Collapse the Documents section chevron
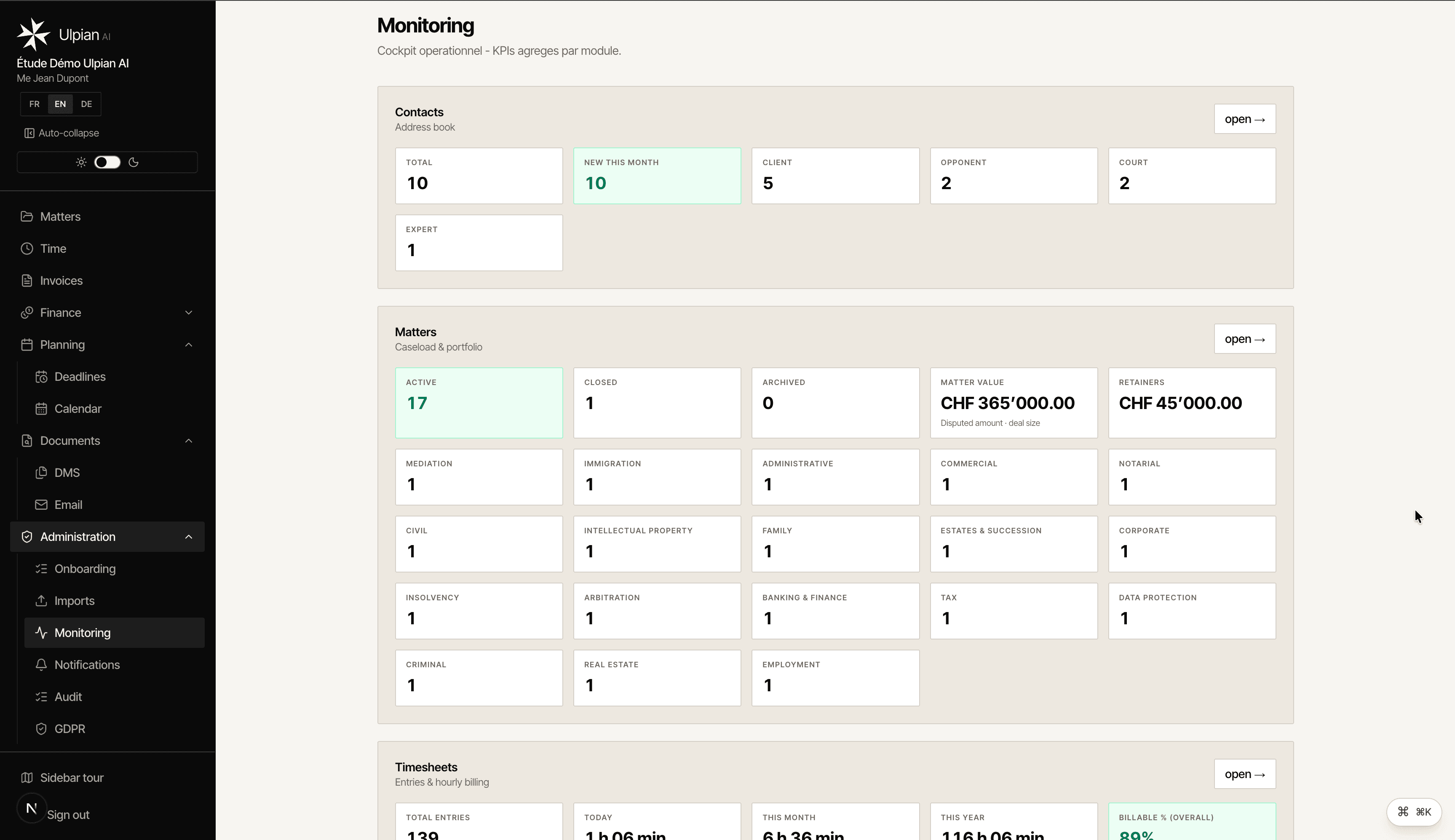The height and width of the screenshot is (840, 1455). coord(189,441)
